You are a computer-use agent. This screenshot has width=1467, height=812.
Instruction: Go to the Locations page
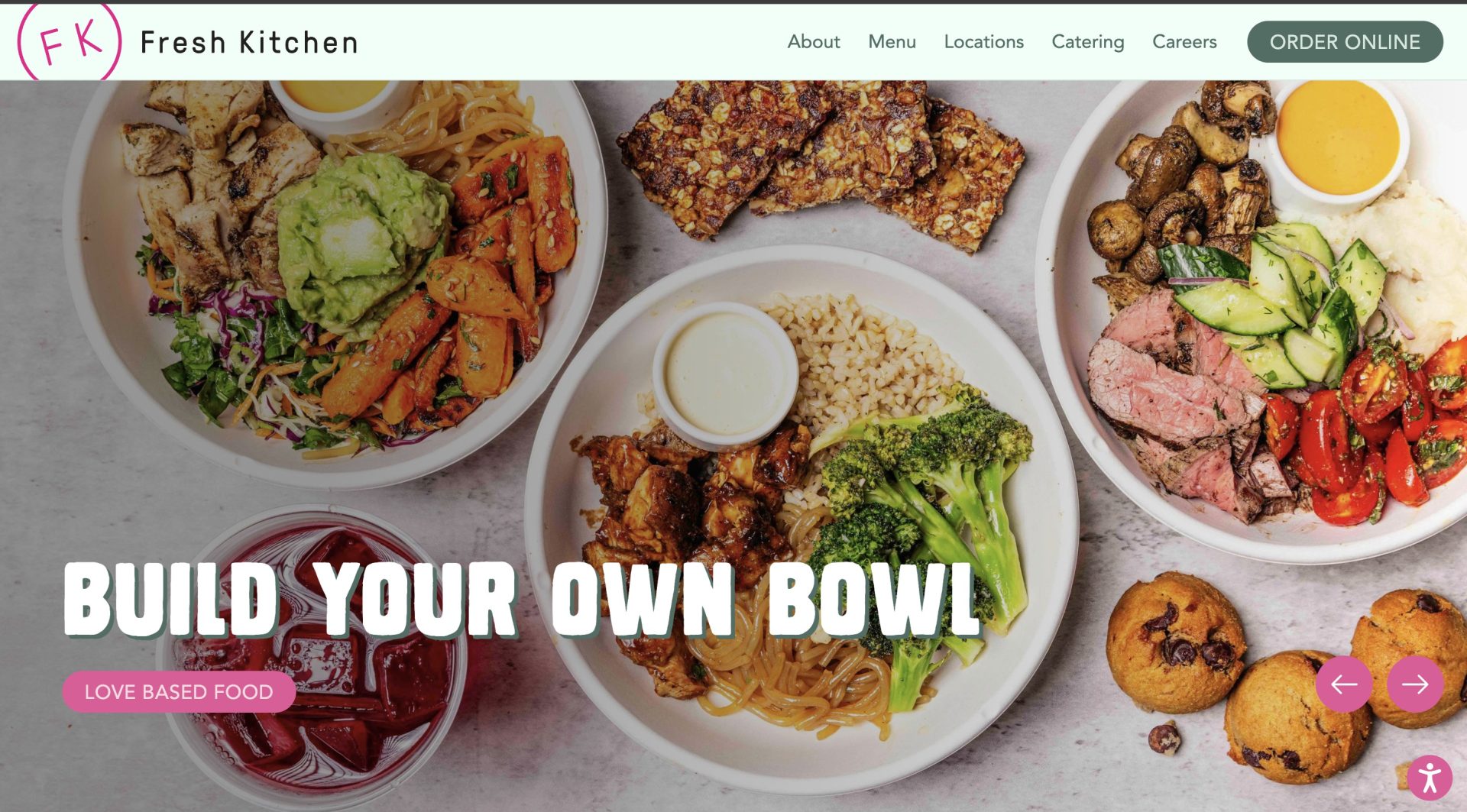pyautogui.click(x=983, y=42)
